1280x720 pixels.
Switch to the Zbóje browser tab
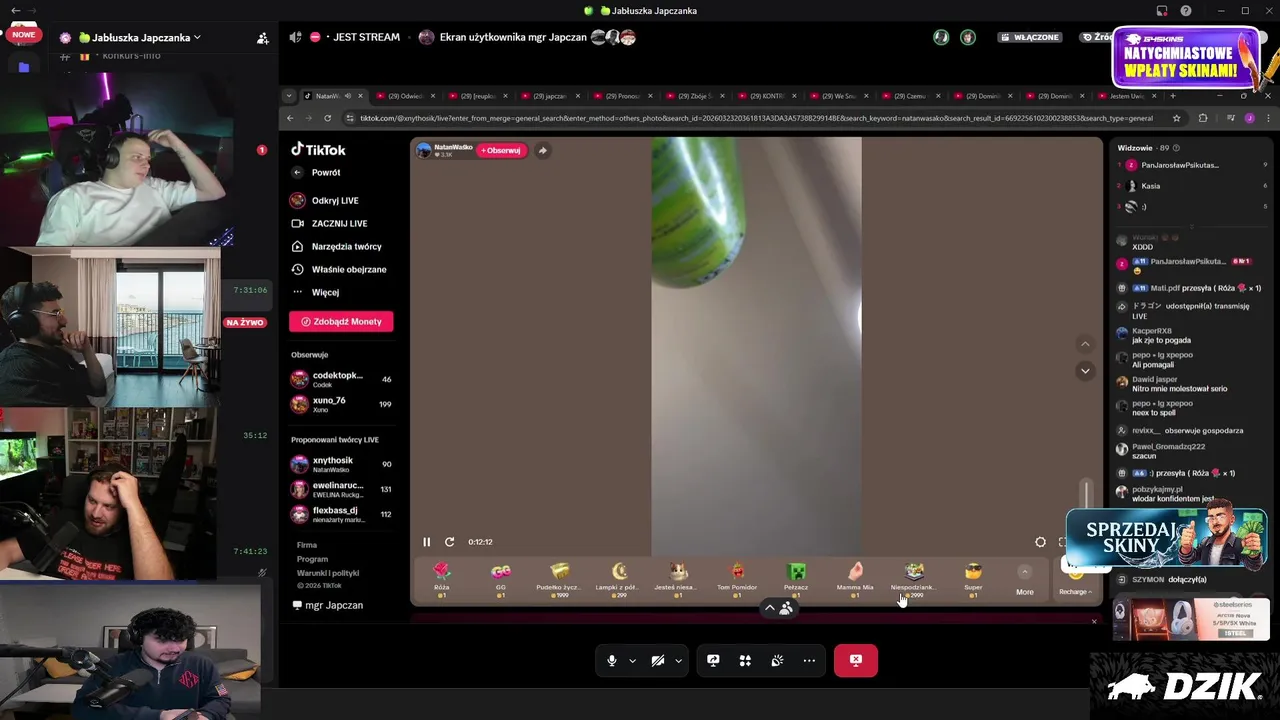(x=696, y=96)
